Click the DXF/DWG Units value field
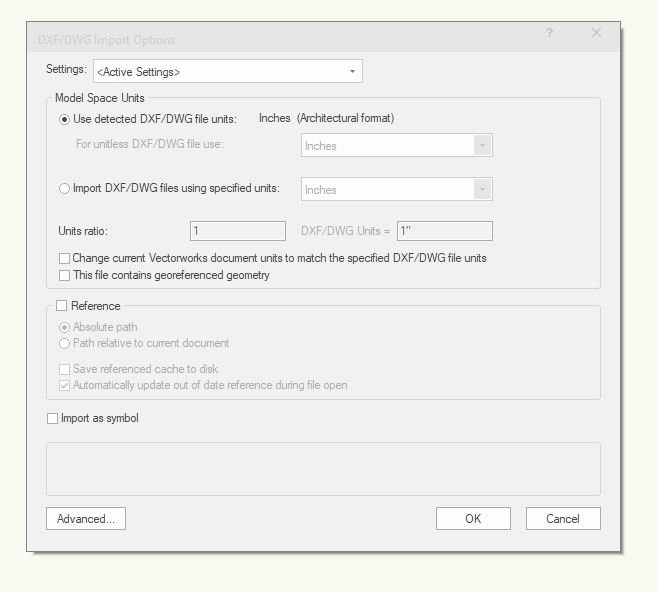Screen dimensions: 657x592 coord(444,231)
